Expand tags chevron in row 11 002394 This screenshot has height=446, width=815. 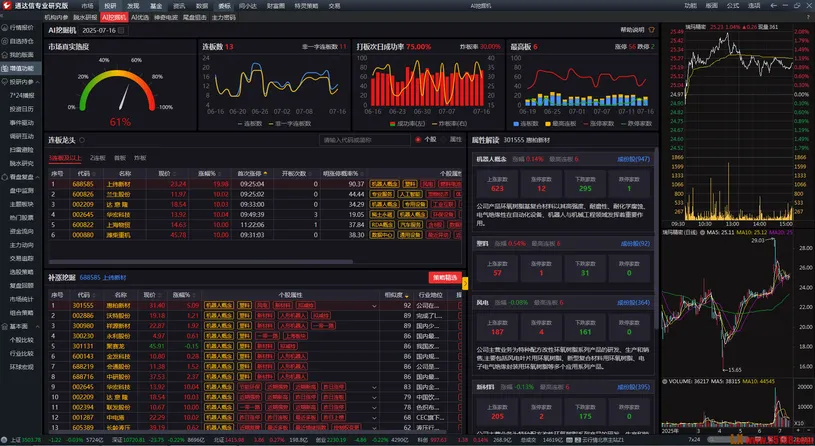click(374, 408)
